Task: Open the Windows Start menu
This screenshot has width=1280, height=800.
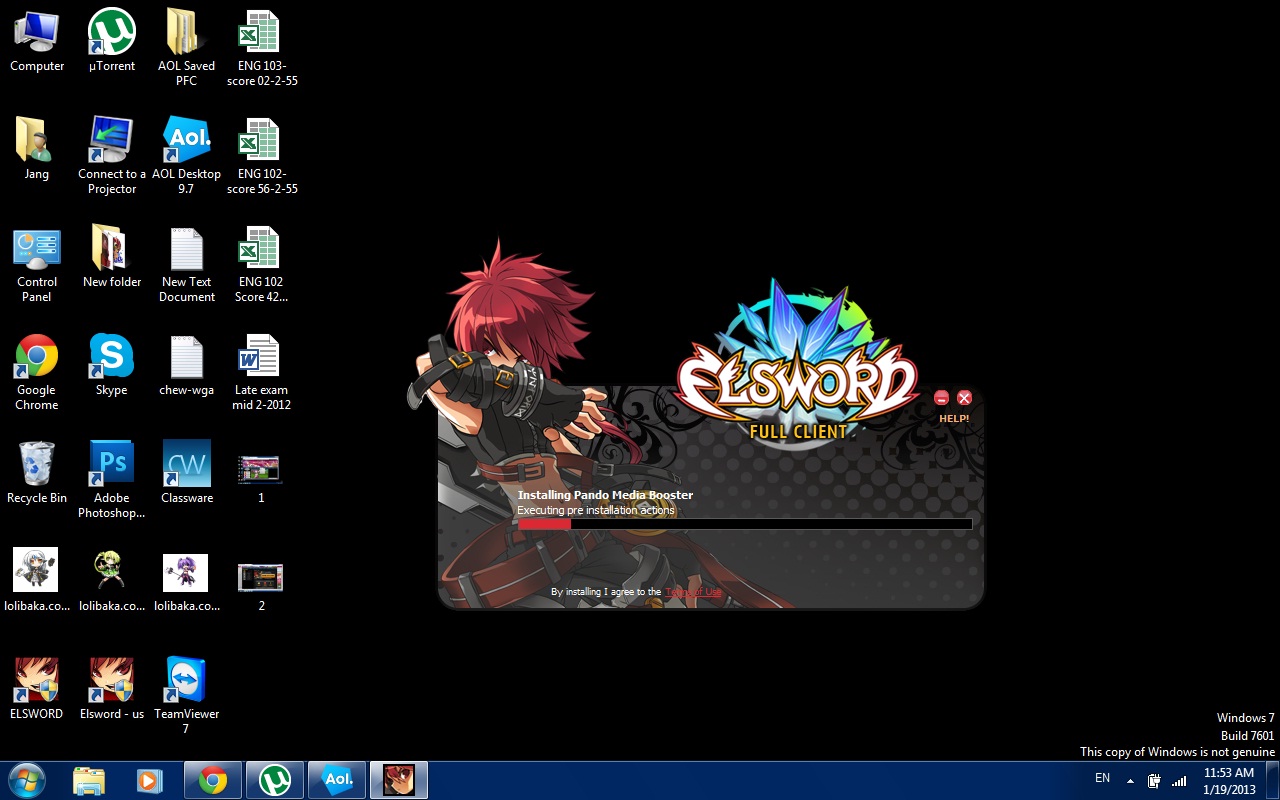Action: (x=26, y=780)
